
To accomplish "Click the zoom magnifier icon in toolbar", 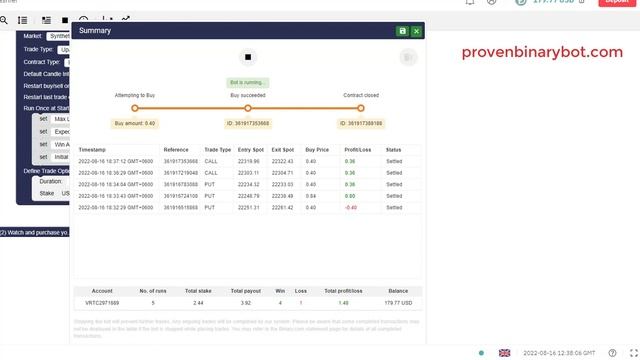I will [x=4, y=20].
